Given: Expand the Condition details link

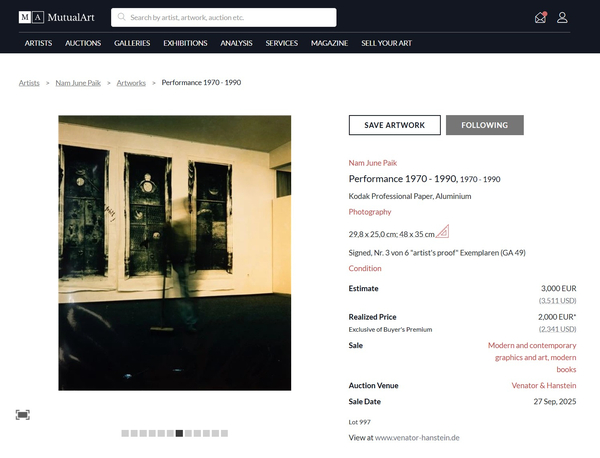Looking at the screenshot, I should 365,269.
